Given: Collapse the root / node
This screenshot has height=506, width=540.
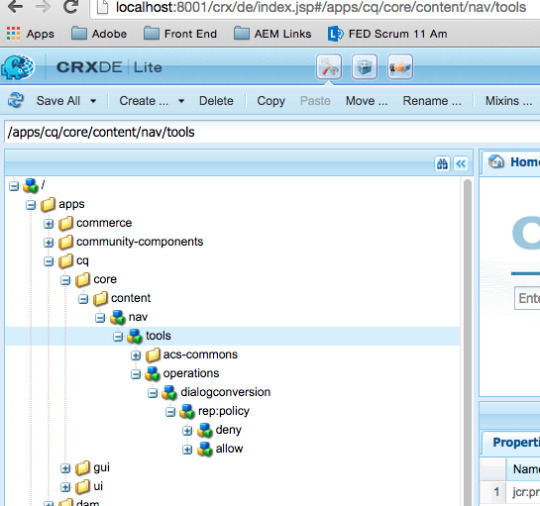Looking at the screenshot, I should coord(13,186).
